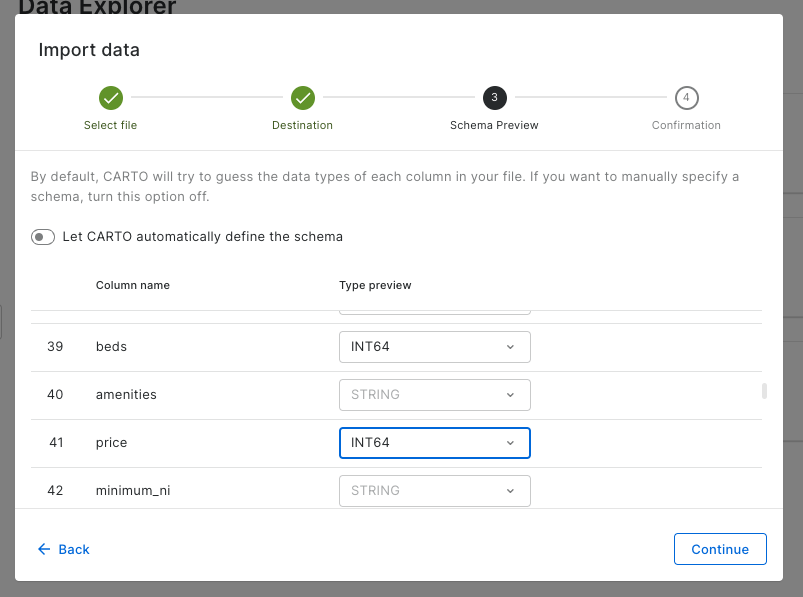Image resolution: width=803 pixels, height=597 pixels.
Task: Click chevron arrow in price type dropdown
Action: 510,443
